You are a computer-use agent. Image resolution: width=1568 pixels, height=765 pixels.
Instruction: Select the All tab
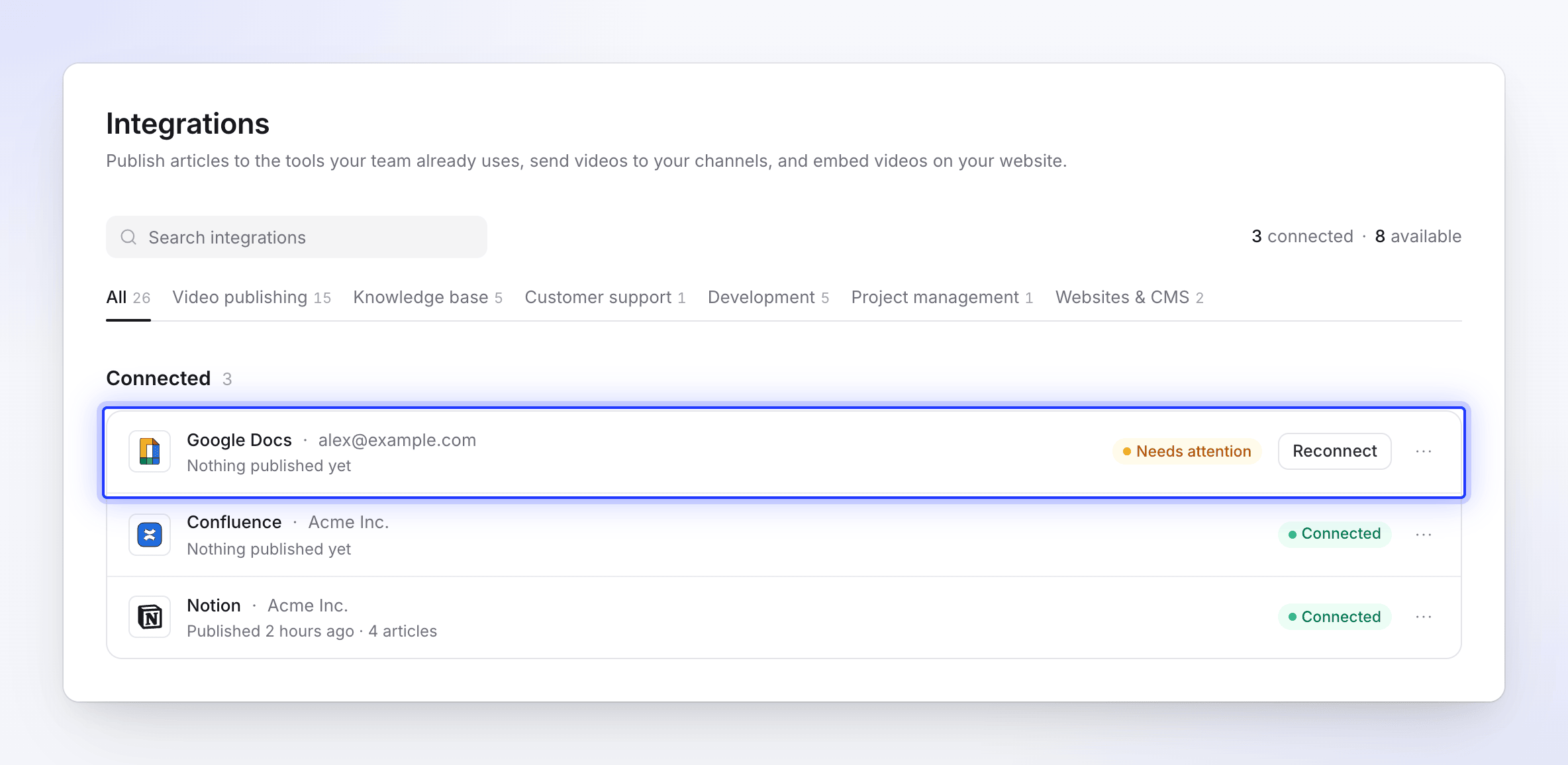128,298
